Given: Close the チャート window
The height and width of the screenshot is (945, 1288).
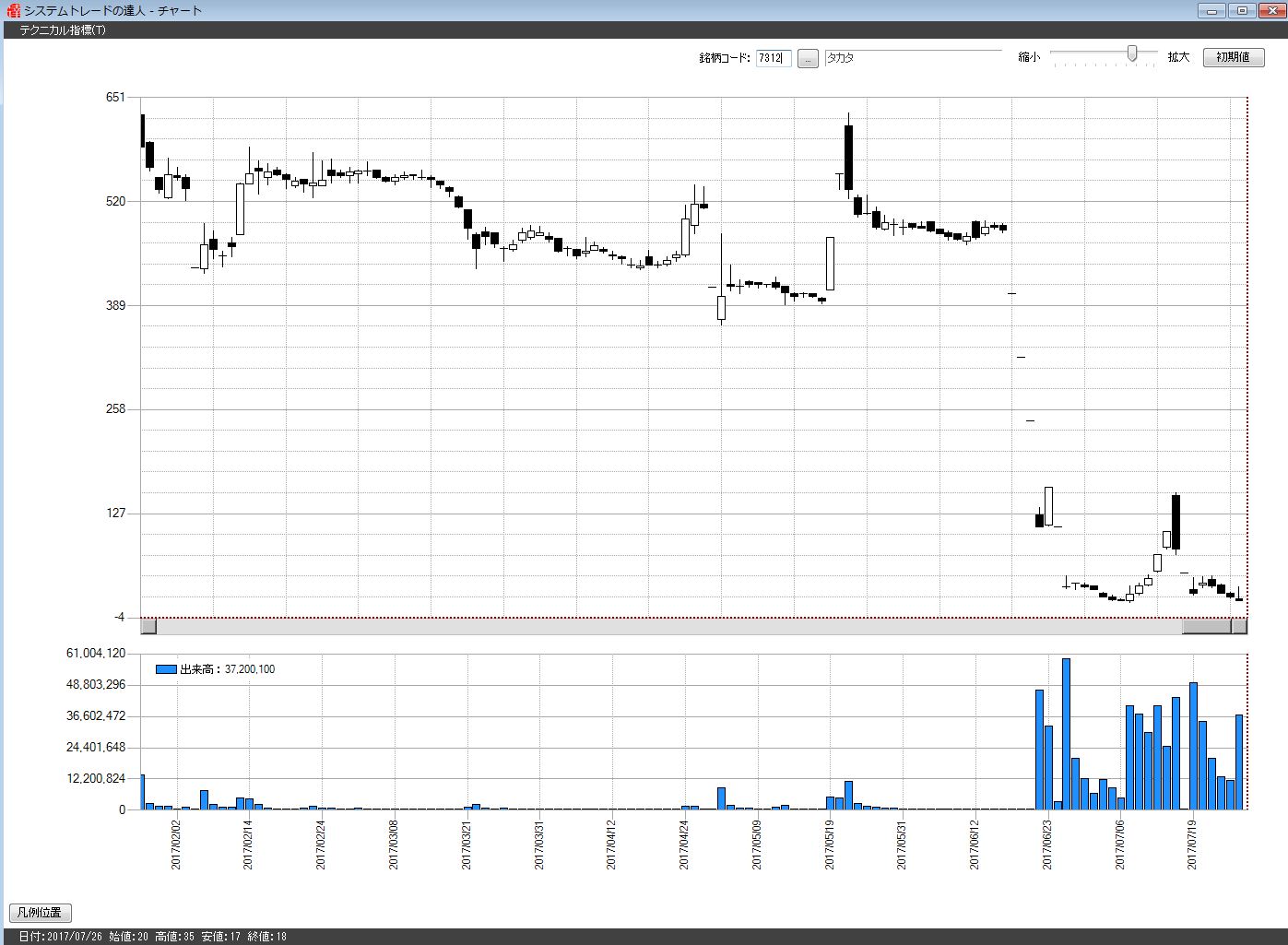Looking at the screenshot, I should click(x=1272, y=10).
